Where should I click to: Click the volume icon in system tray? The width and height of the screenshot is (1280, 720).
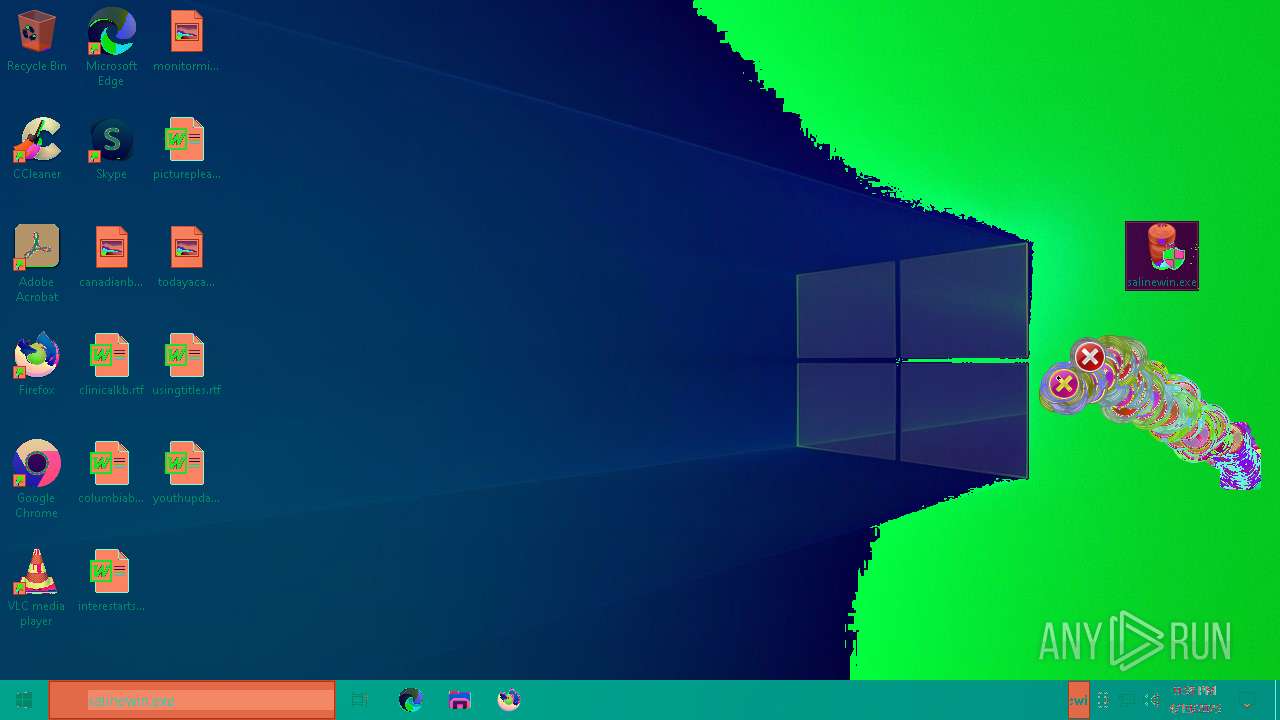click(1152, 700)
